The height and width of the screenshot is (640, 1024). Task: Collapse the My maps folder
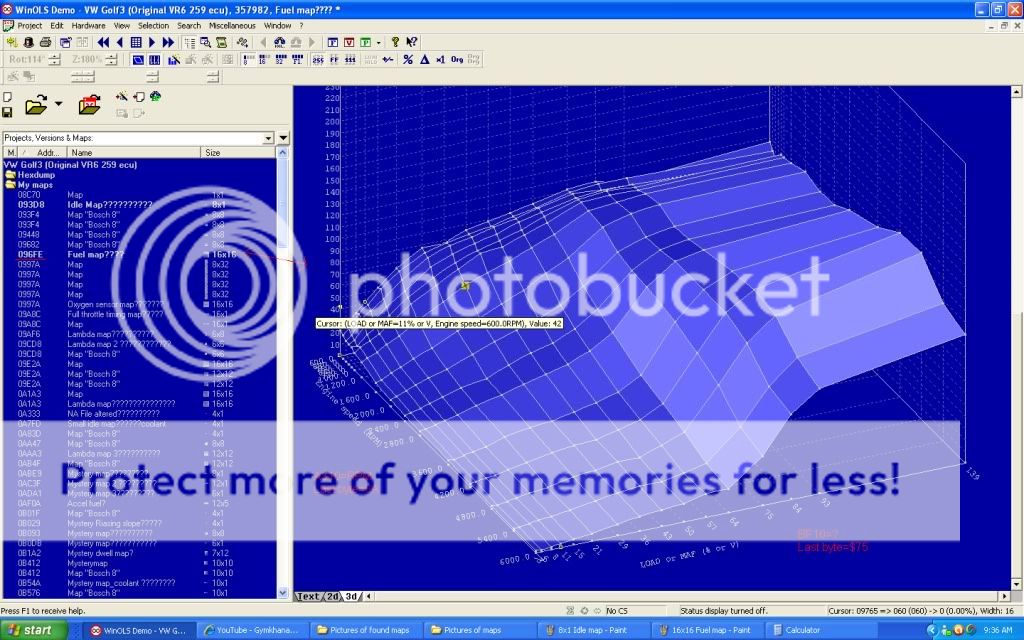click(x=11, y=184)
